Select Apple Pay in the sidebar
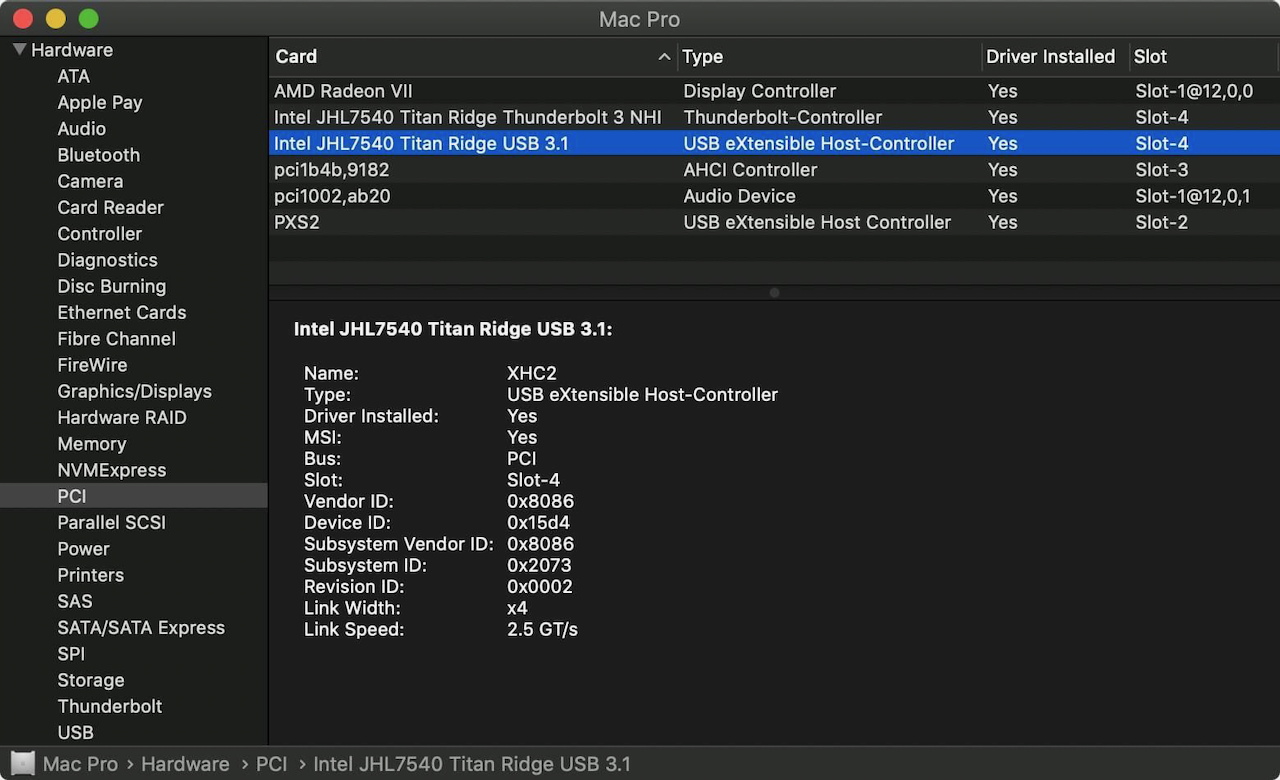Image resolution: width=1280 pixels, height=780 pixels. (x=100, y=102)
